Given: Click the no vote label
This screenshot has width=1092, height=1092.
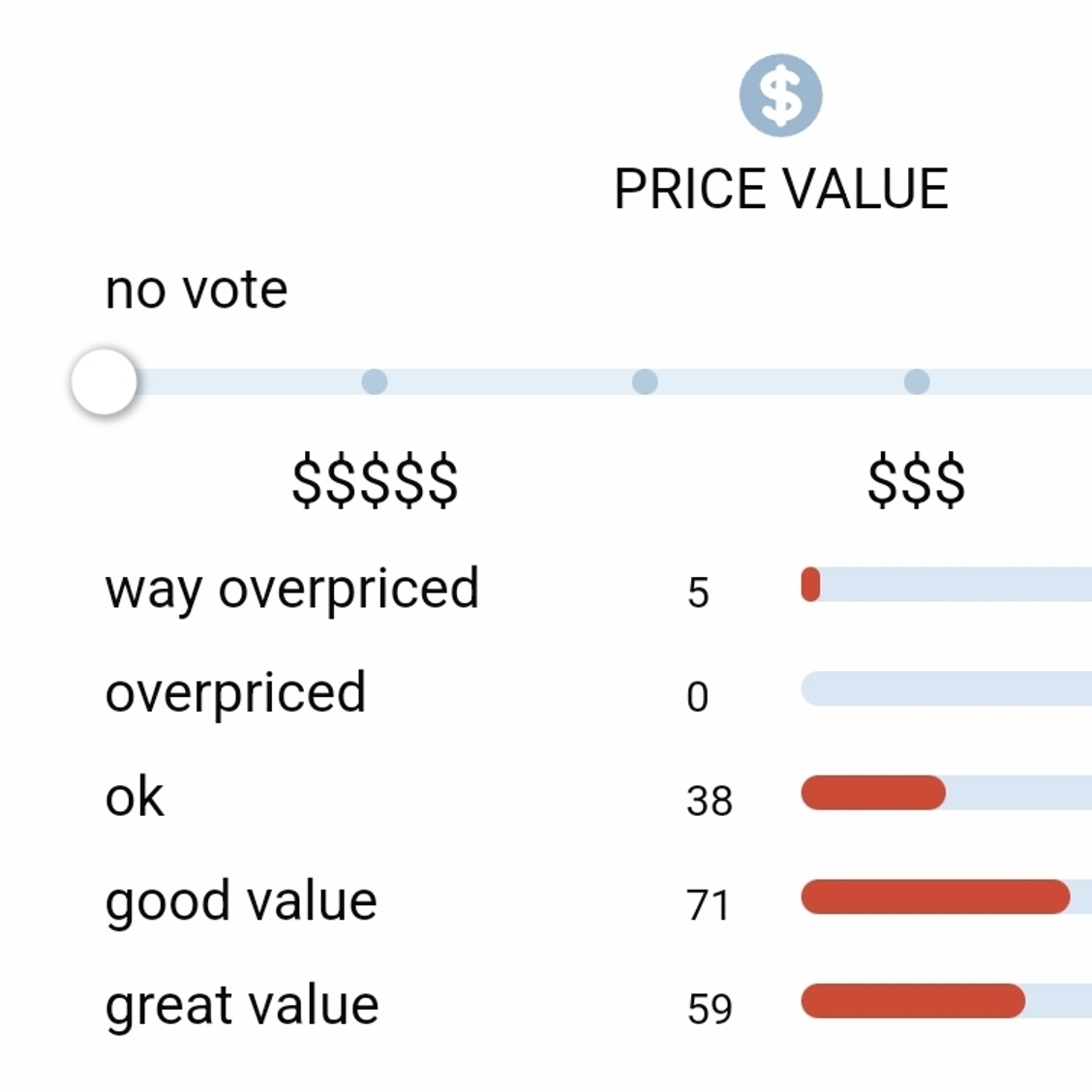Looking at the screenshot, I should click(197, 289).
